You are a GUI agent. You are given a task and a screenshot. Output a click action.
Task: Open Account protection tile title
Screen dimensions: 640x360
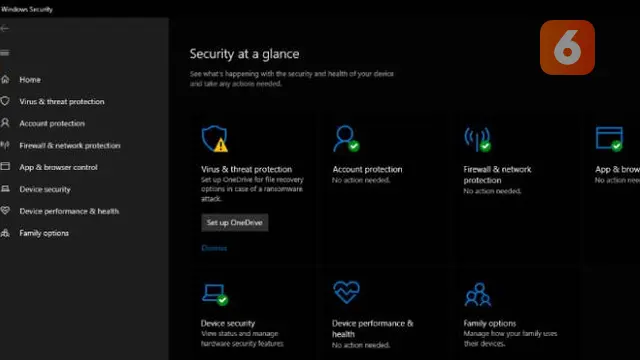(367, 169)
